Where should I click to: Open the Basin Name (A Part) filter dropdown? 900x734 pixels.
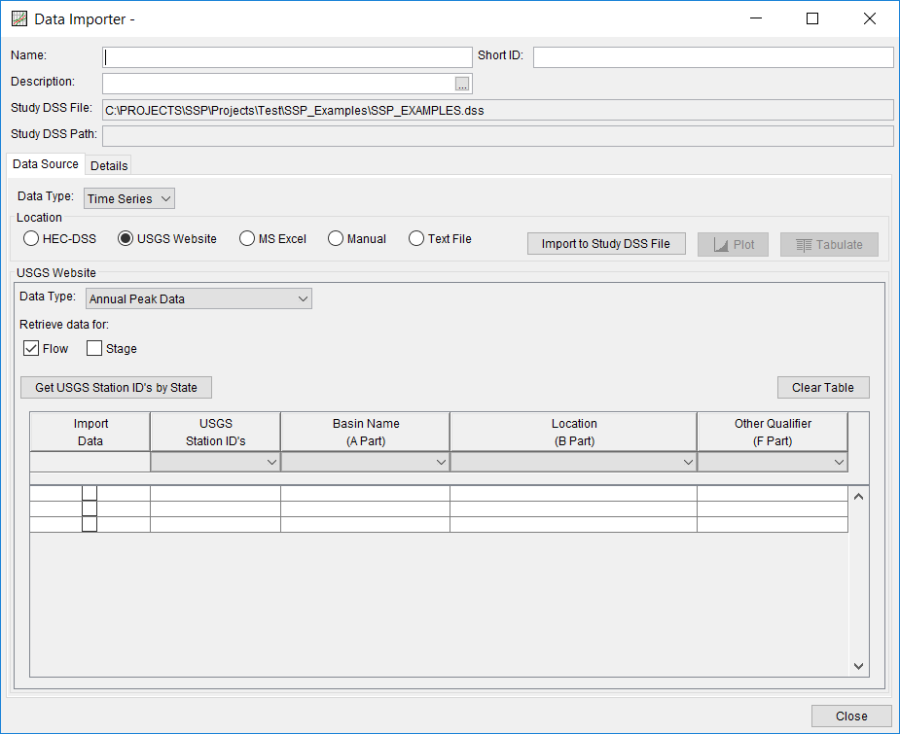pyautogui.click(x=365, y=462)
